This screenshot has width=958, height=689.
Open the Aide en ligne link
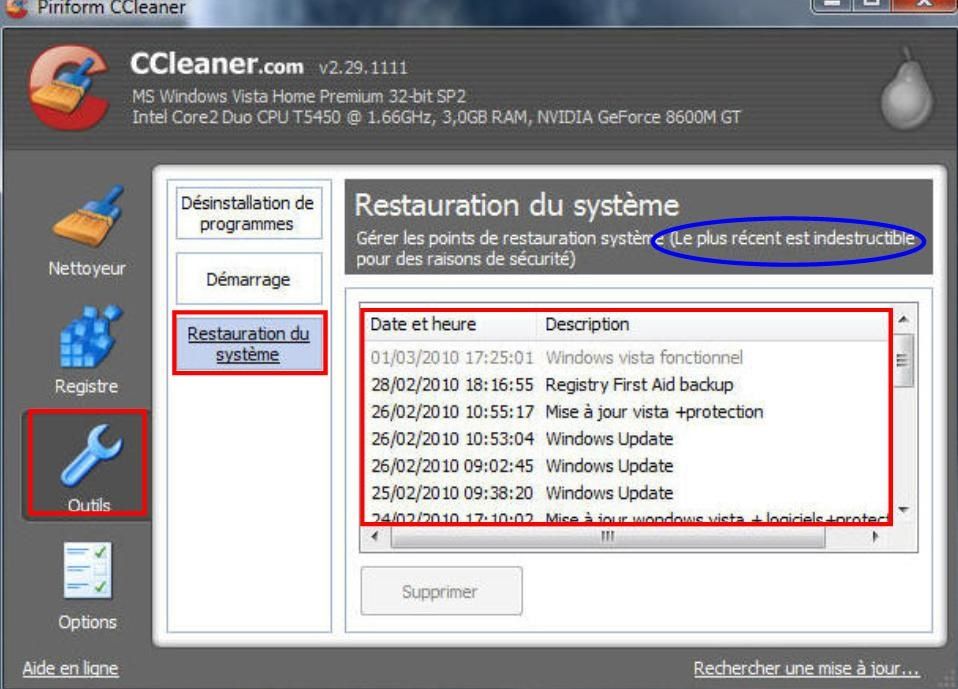[x=70, y=668]
